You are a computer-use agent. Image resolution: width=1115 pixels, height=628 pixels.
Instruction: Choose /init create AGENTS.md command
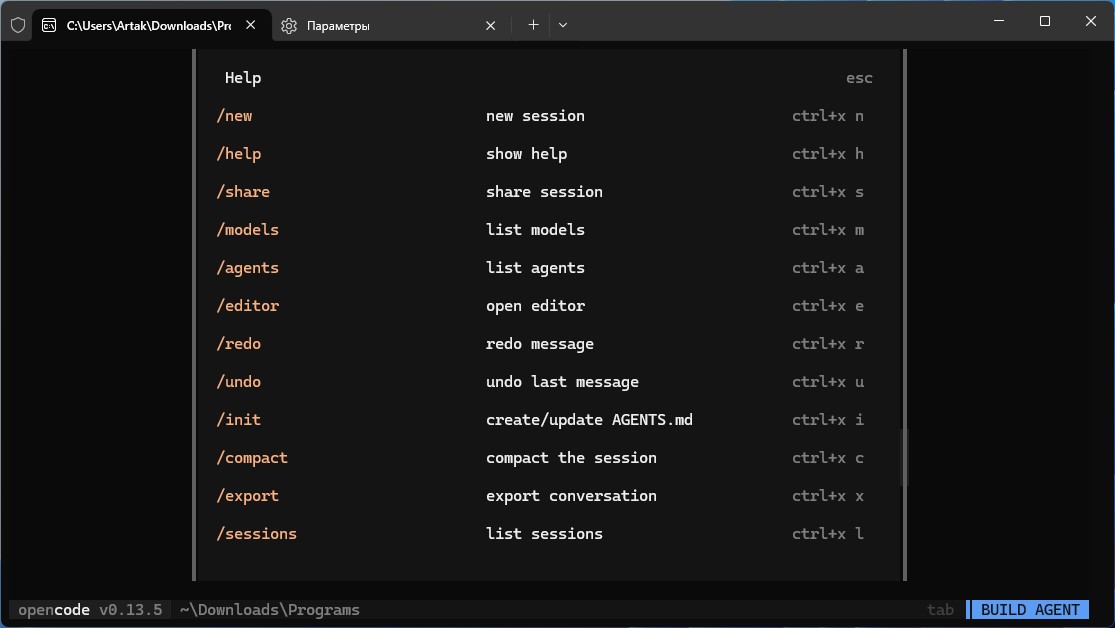coord(239,420)
